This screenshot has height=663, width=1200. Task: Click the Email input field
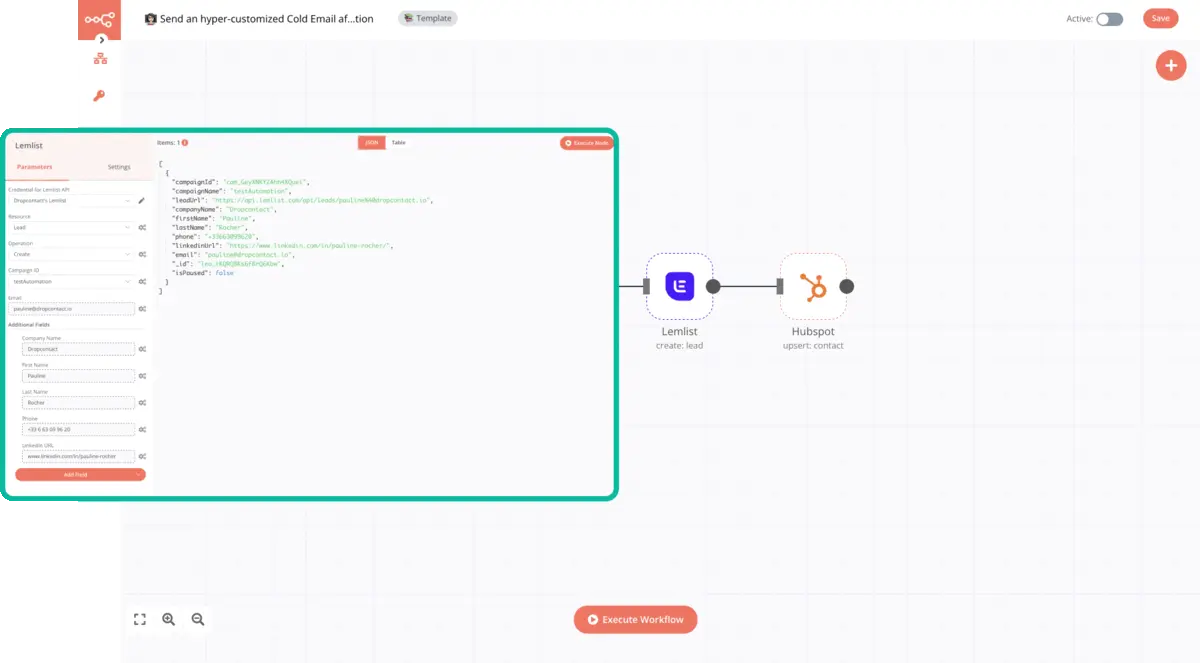tap(70, 309)
